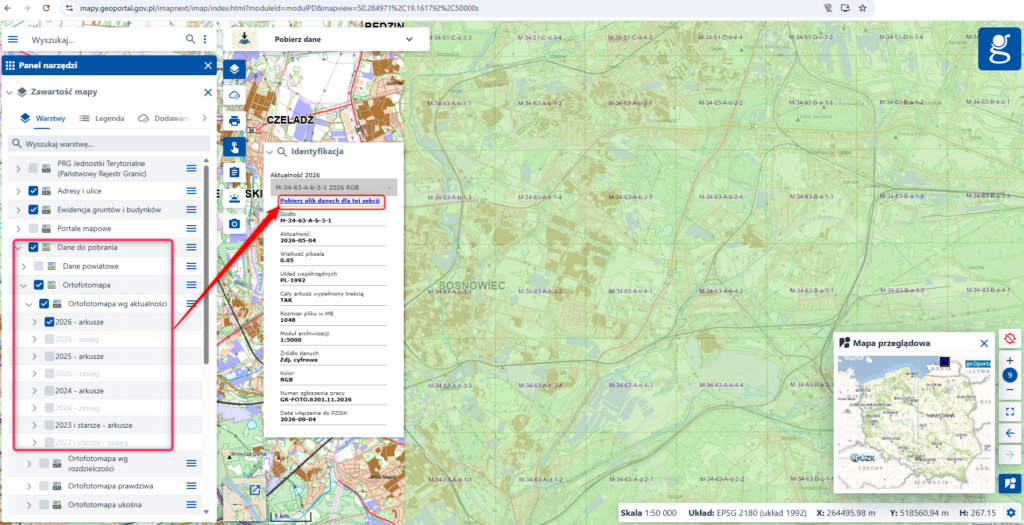Click the print map toolbar button
The width and height of the screenshot is (1024, 525).
(234, 121)
